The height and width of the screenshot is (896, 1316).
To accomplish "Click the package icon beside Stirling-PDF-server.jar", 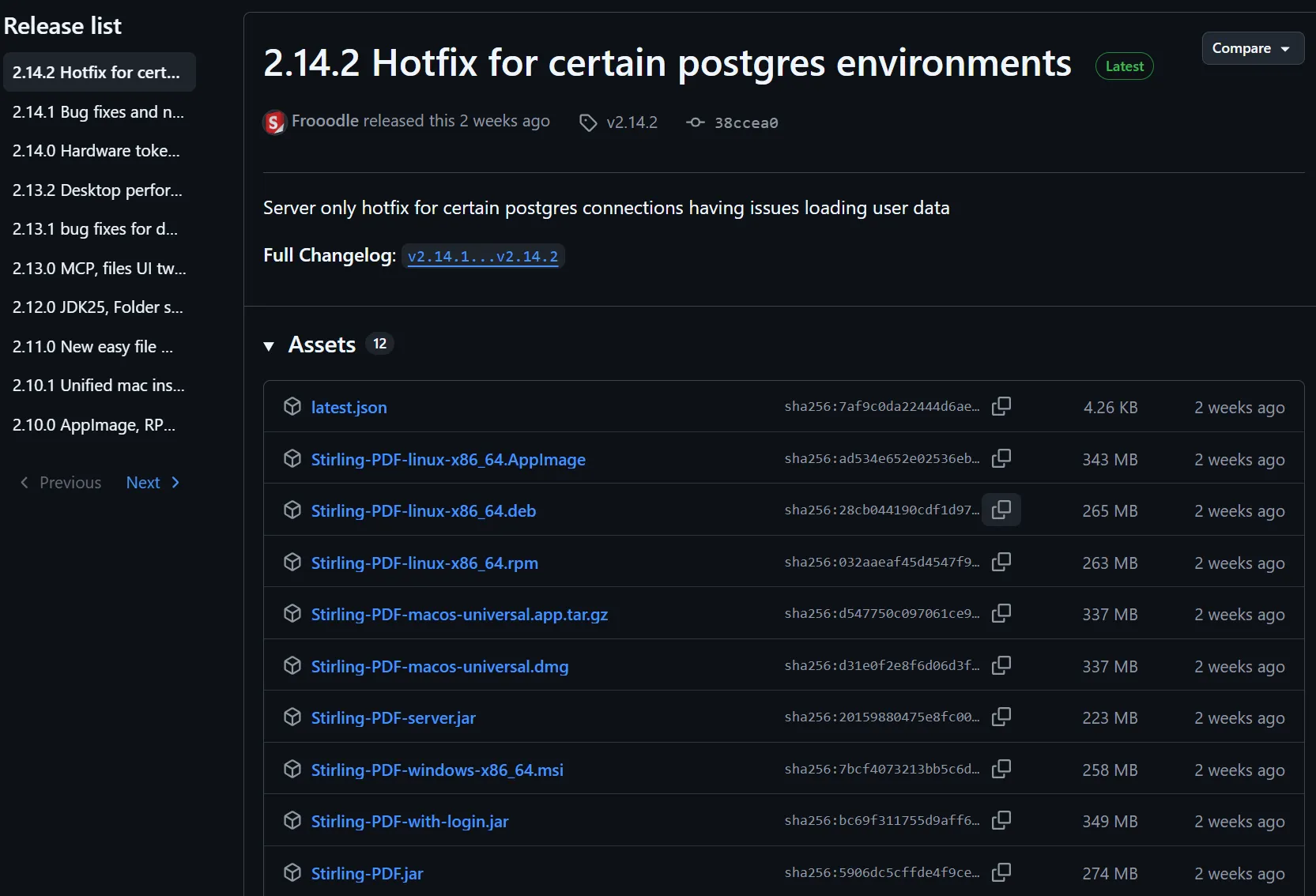I will pos(292,717).
